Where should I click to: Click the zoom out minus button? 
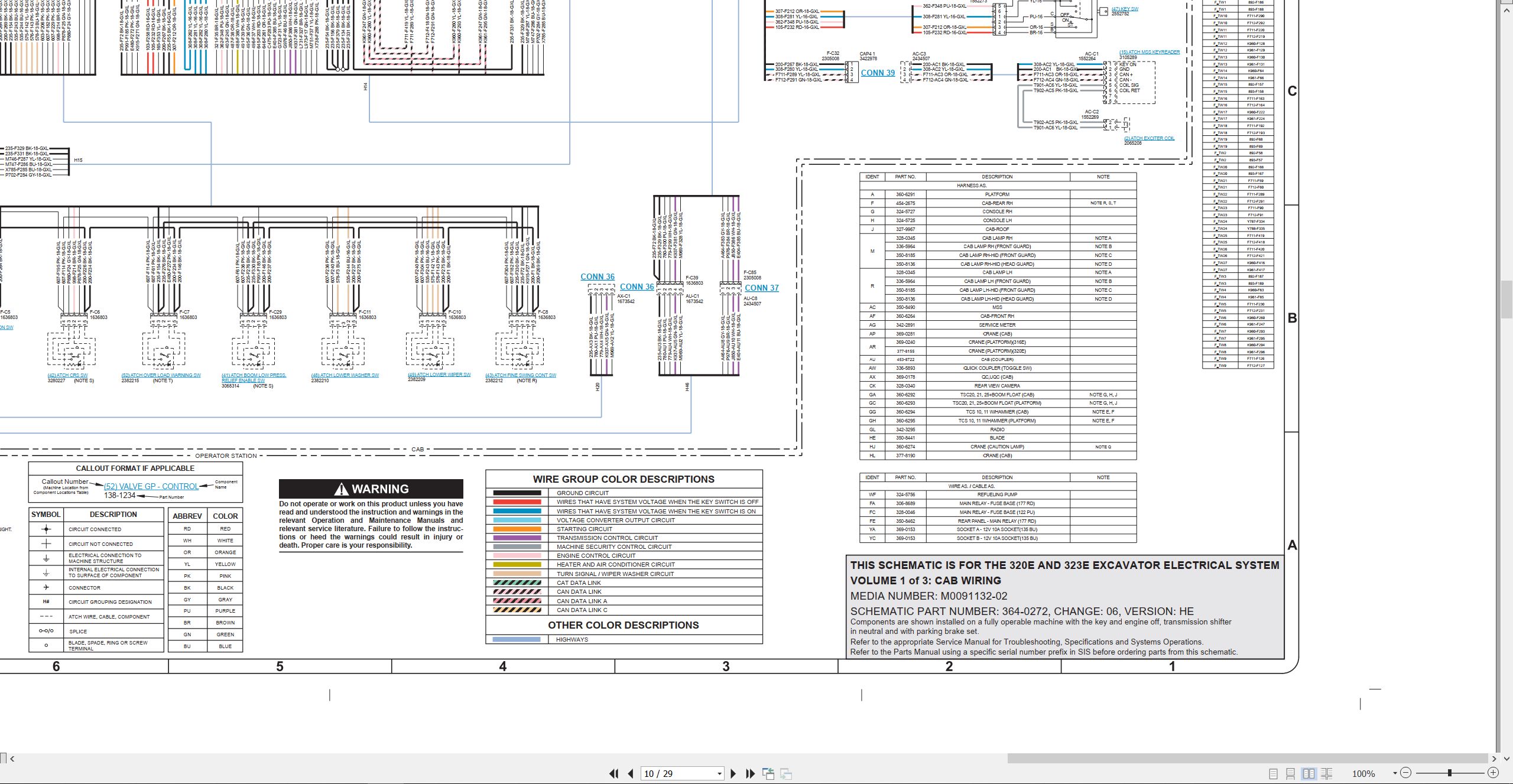click(x=1405, y=773)
